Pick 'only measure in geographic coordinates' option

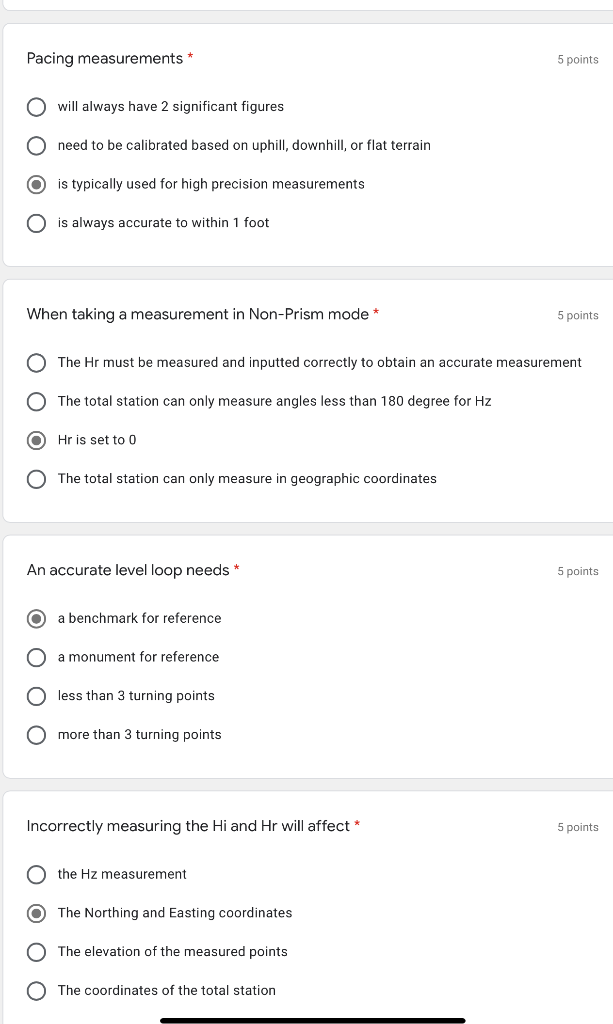(36, 479)
